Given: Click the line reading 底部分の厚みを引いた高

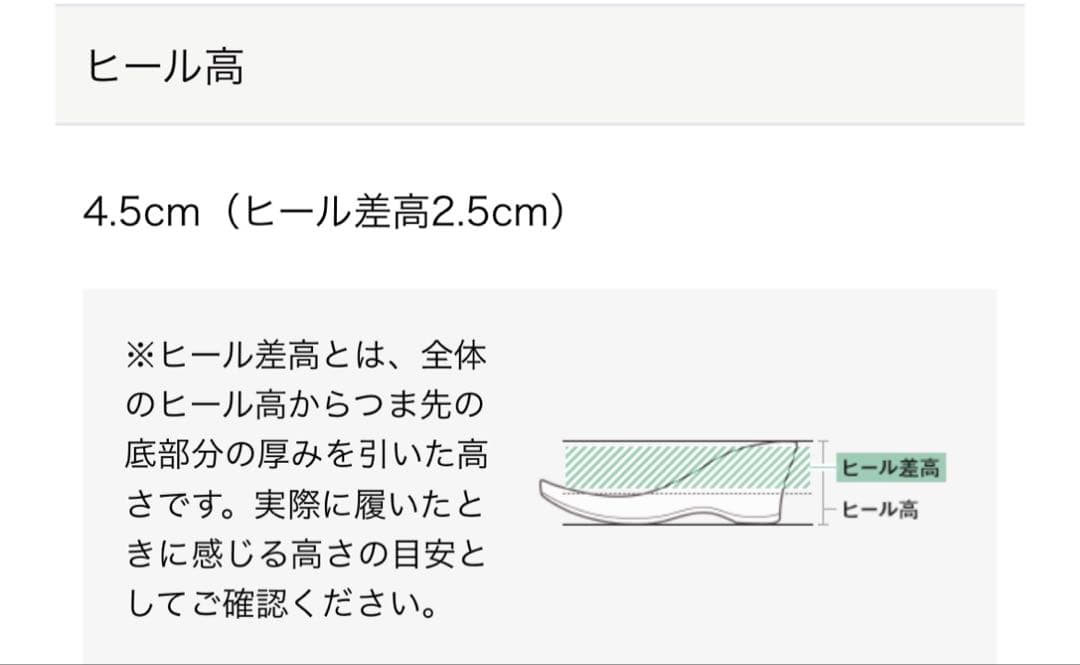Looking at the screenshot, I should [x=305, y=456].
